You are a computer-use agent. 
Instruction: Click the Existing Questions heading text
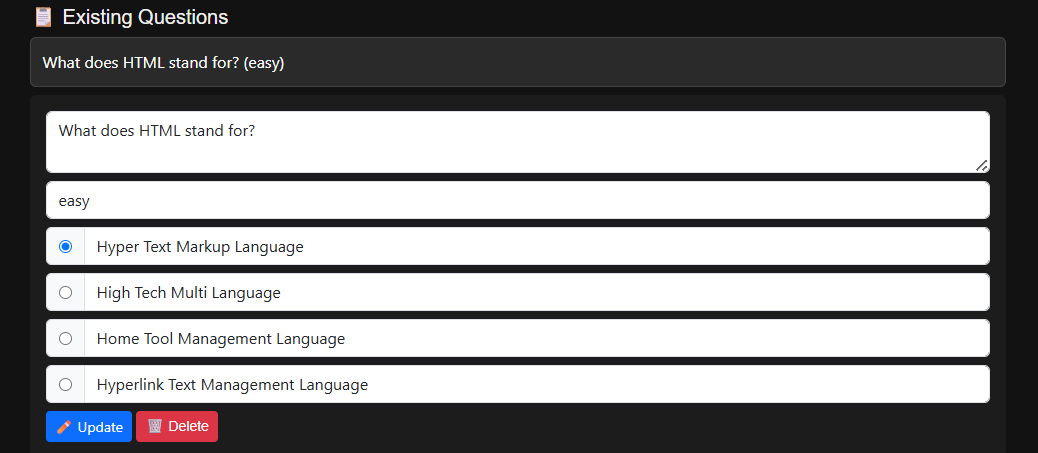coord(145,17)
